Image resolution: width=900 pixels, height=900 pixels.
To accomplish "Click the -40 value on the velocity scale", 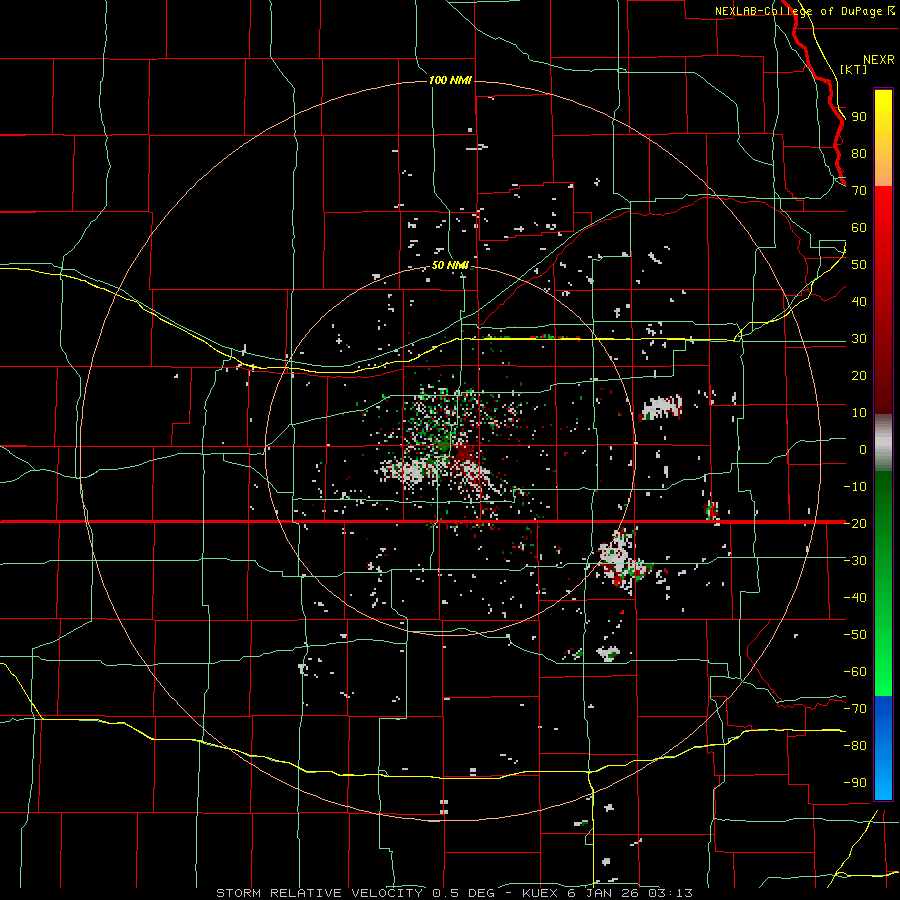I will (x=855, y=598).
